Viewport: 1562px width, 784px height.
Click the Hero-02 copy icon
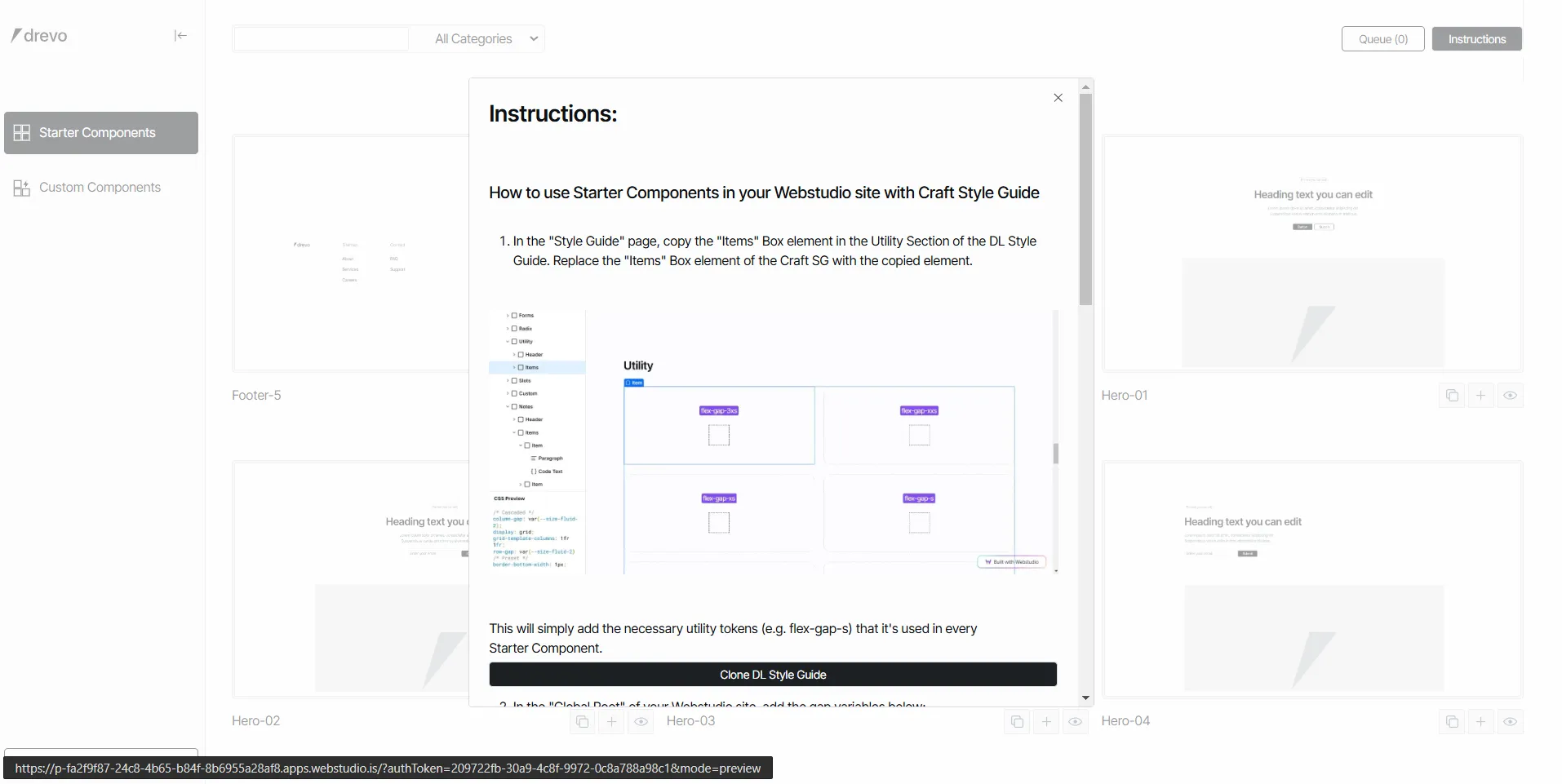coord(582,722)
